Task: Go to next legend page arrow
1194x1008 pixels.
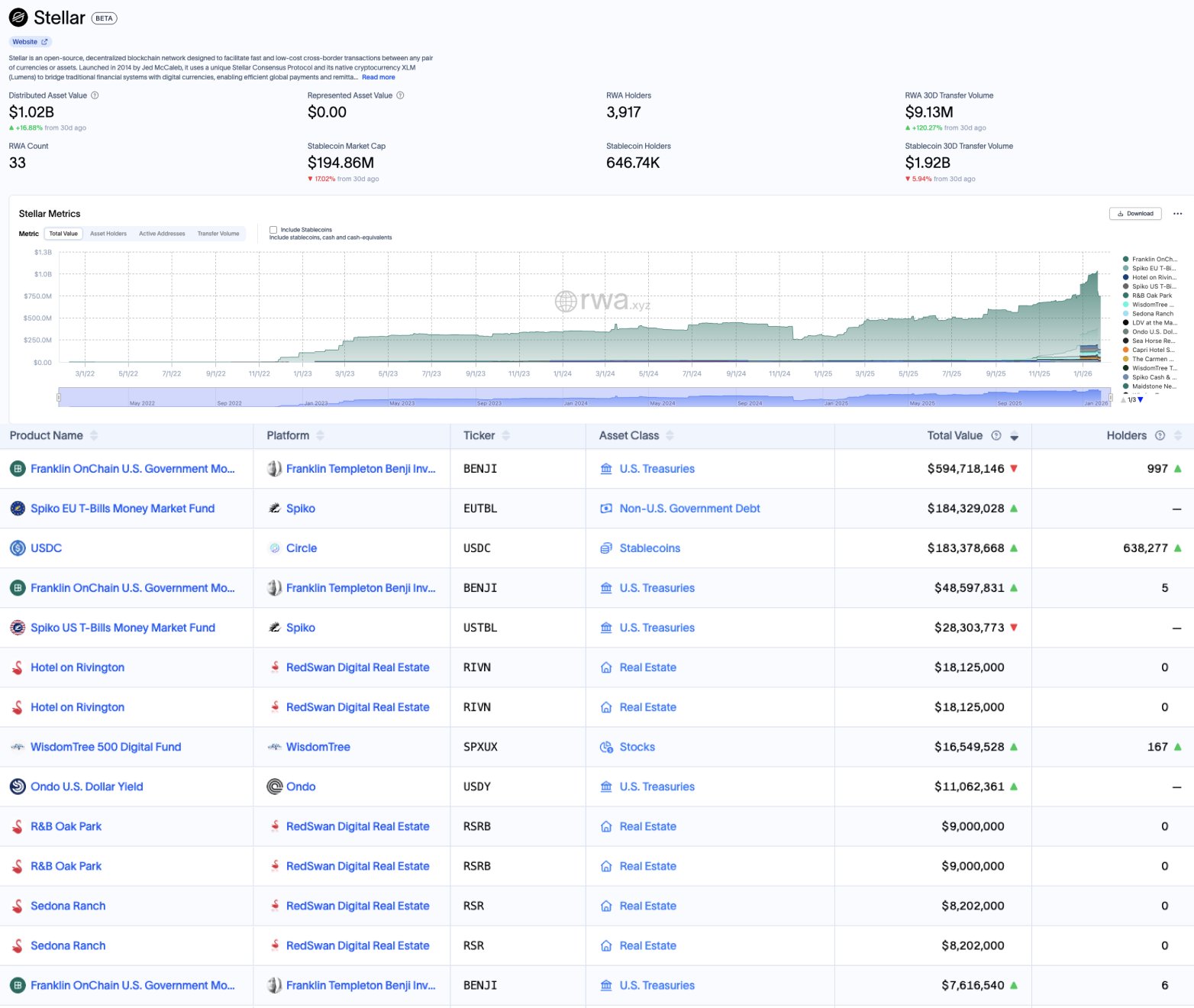Action: point(1141,400)
